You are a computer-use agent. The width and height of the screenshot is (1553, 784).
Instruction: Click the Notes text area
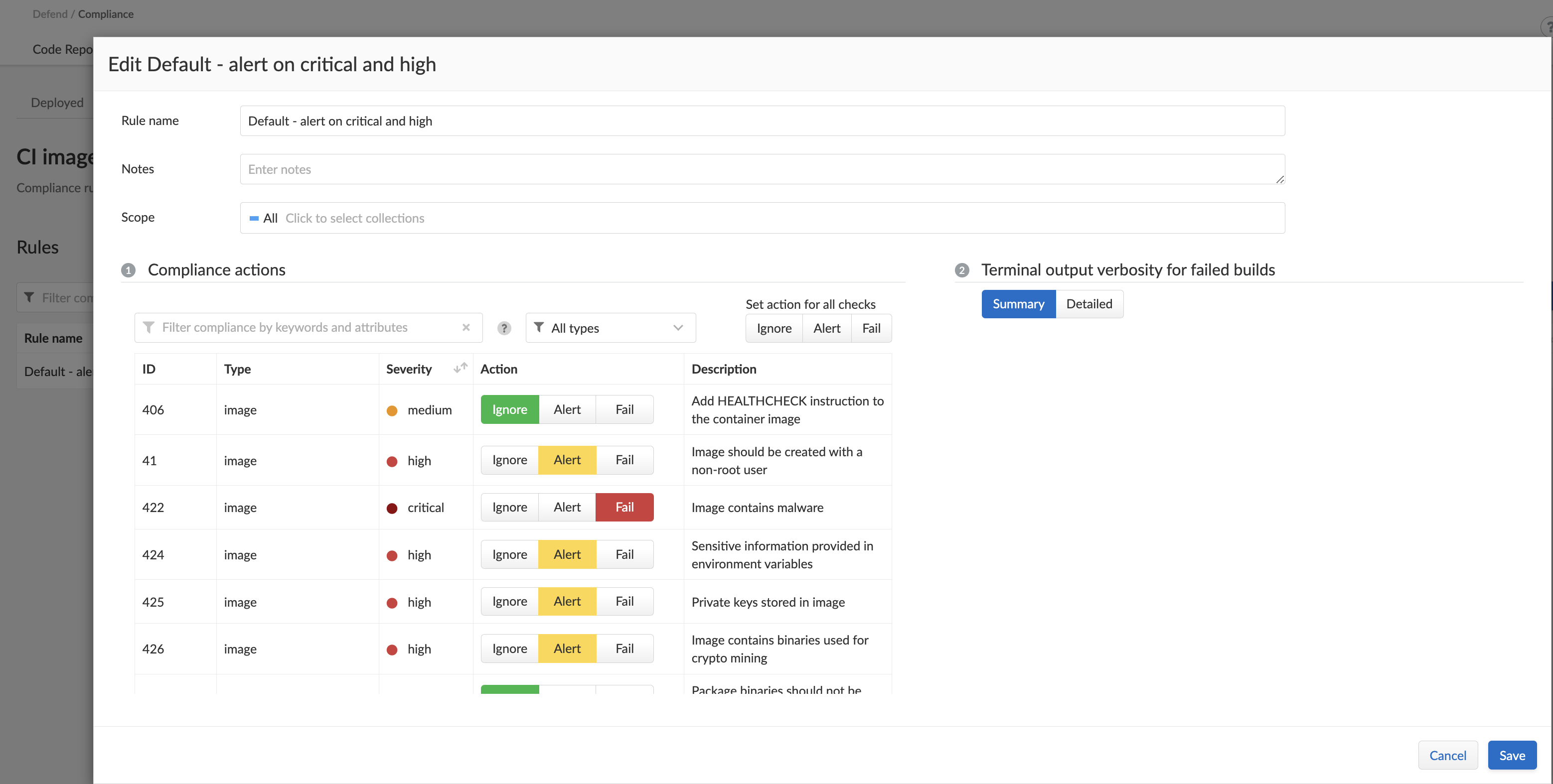[762, 169]
